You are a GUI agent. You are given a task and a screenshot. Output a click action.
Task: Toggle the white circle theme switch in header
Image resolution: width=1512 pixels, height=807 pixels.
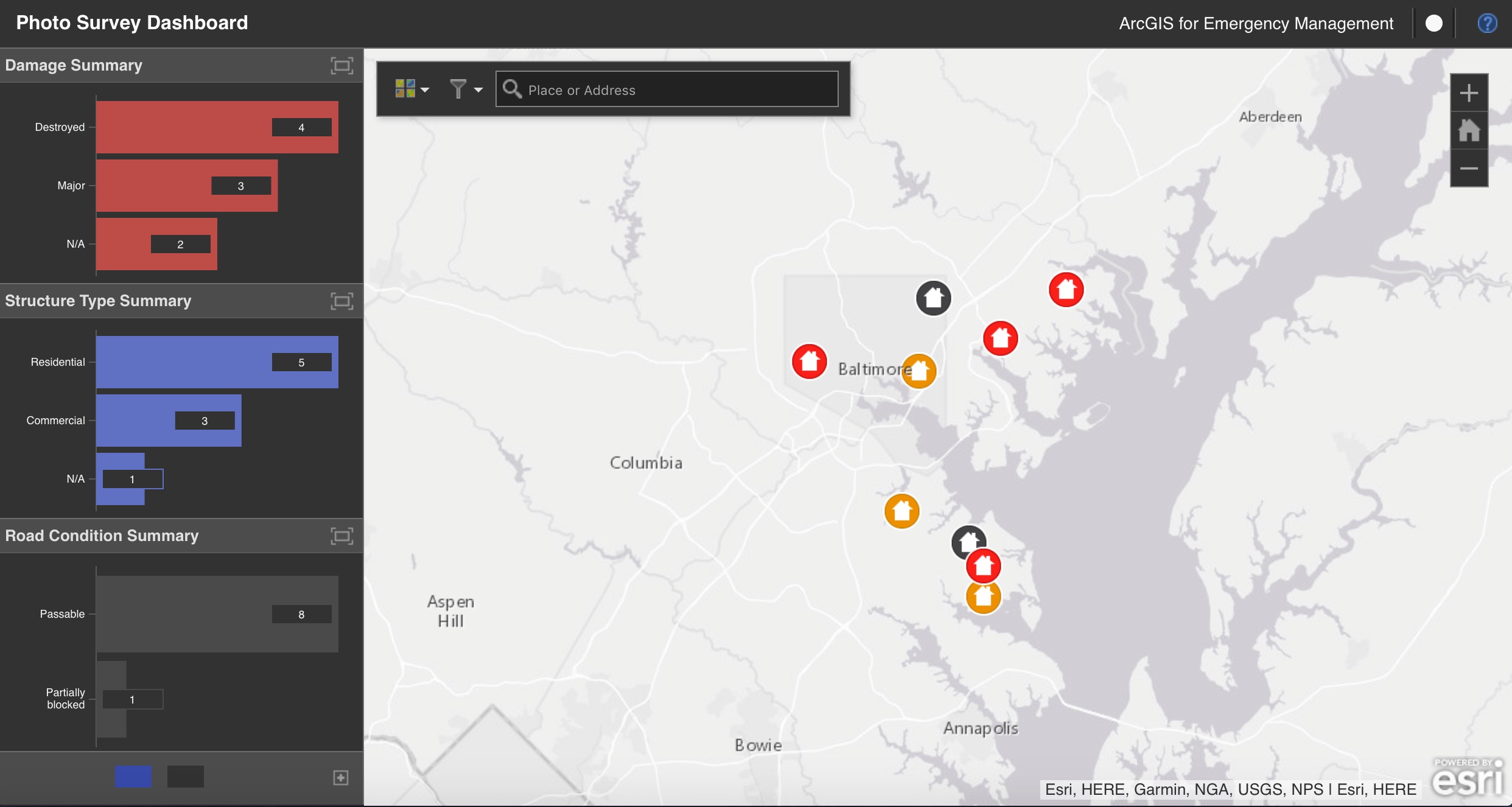pos(1433,23)
